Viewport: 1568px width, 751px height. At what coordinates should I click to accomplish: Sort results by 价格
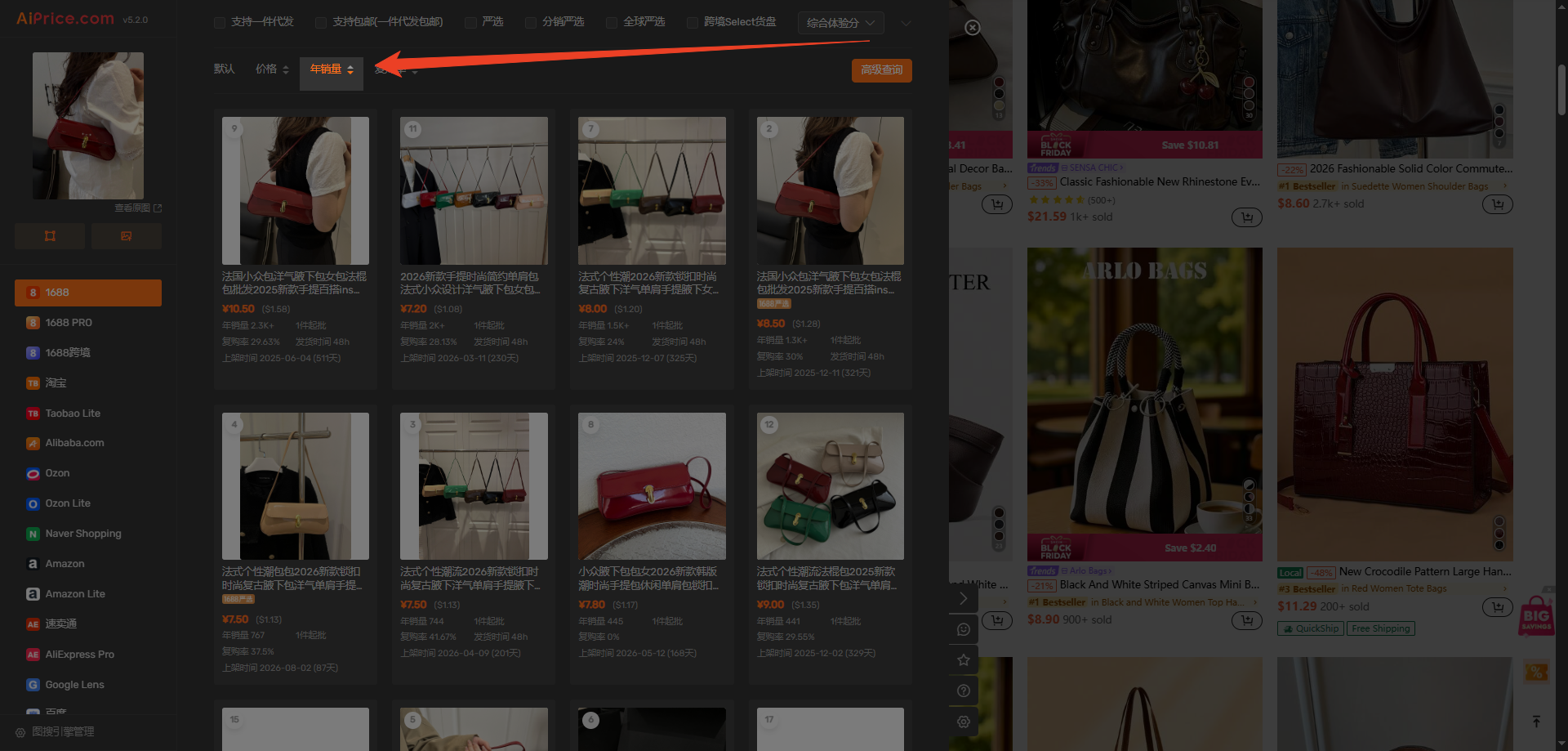pos(272,69)
